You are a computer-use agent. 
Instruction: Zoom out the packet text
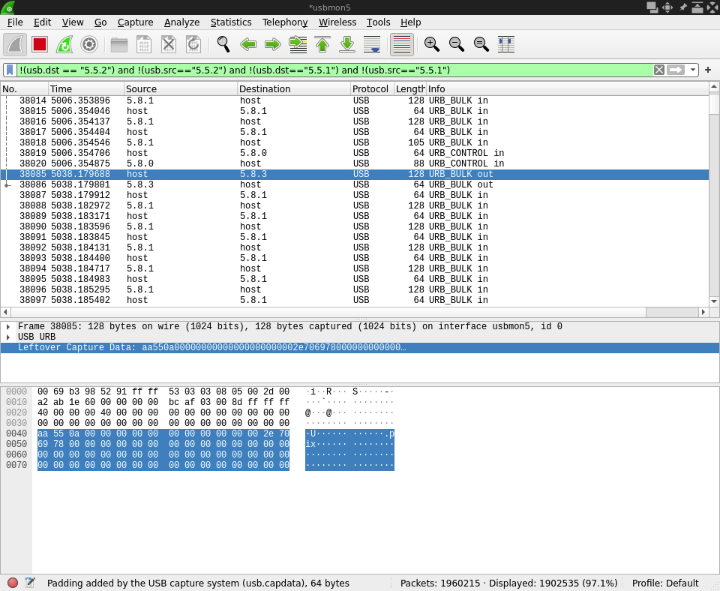coord(456,45)
